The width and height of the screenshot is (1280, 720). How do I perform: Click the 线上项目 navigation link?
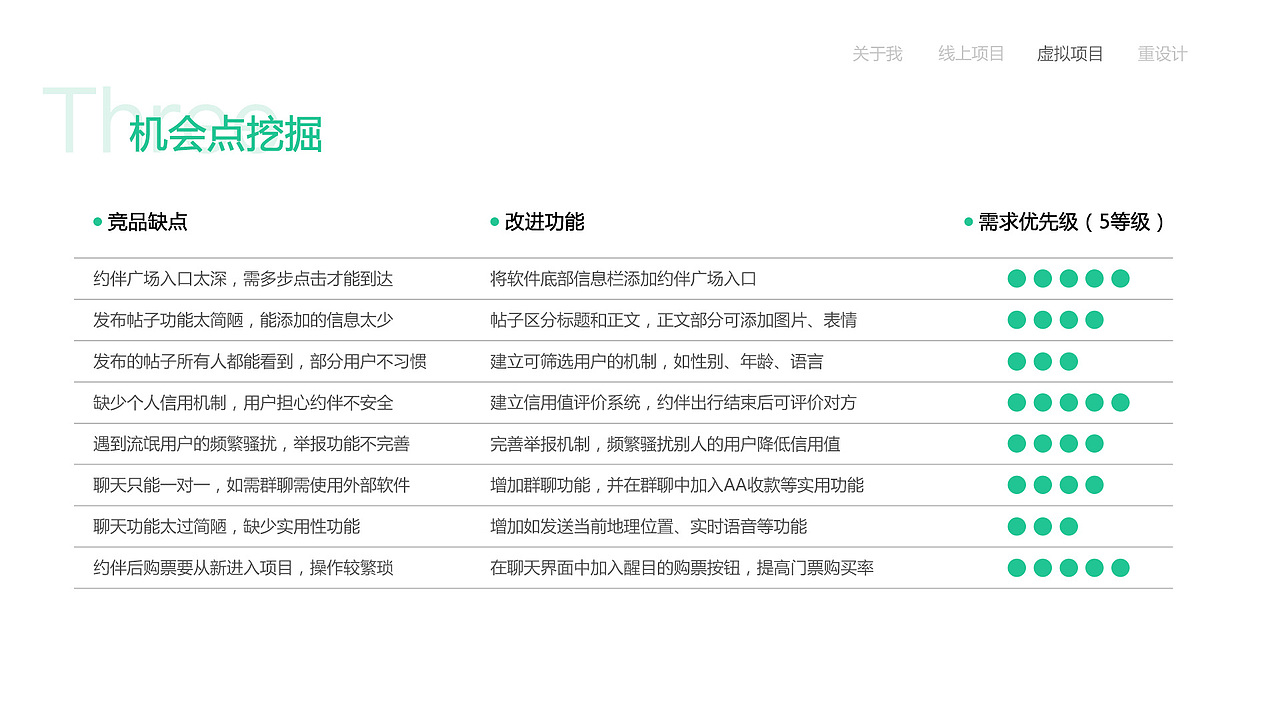click(x=970, y=54)
